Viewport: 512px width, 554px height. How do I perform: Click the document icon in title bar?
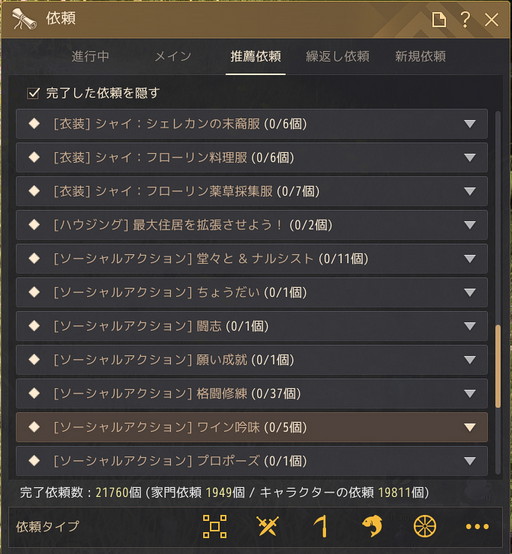coord(439,19)
